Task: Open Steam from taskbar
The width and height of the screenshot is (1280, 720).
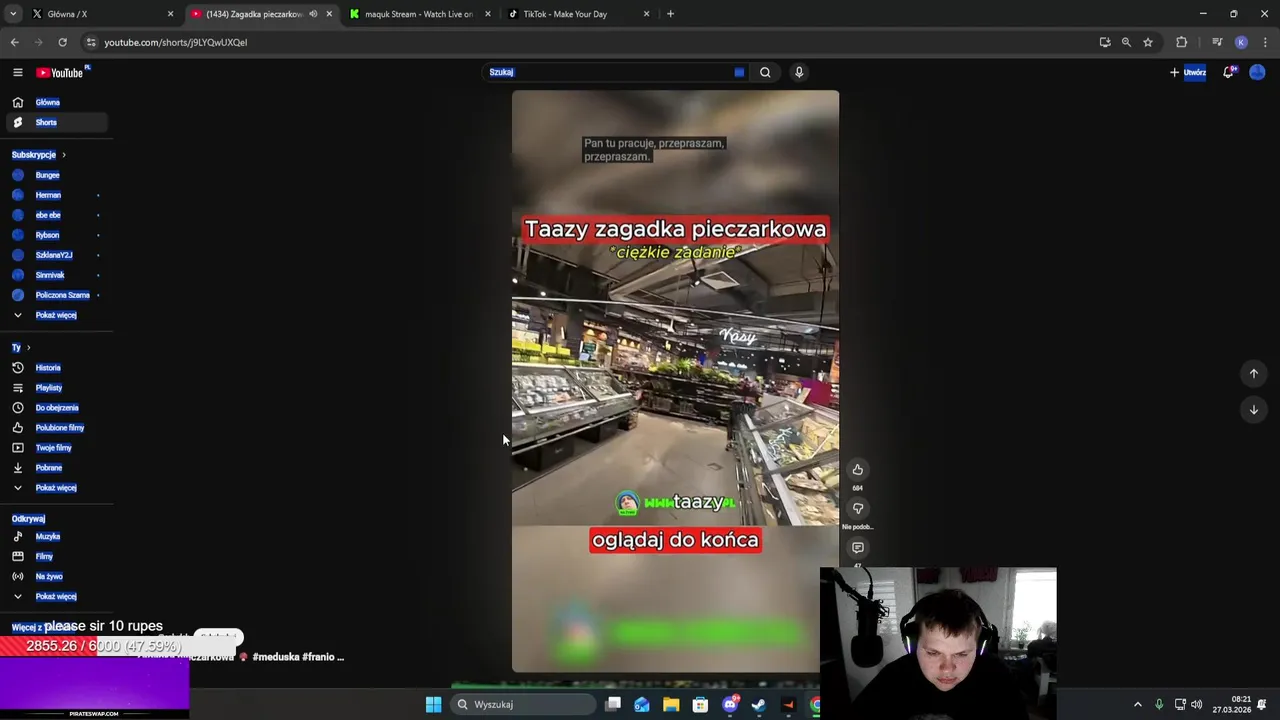Action: (759, 705)
